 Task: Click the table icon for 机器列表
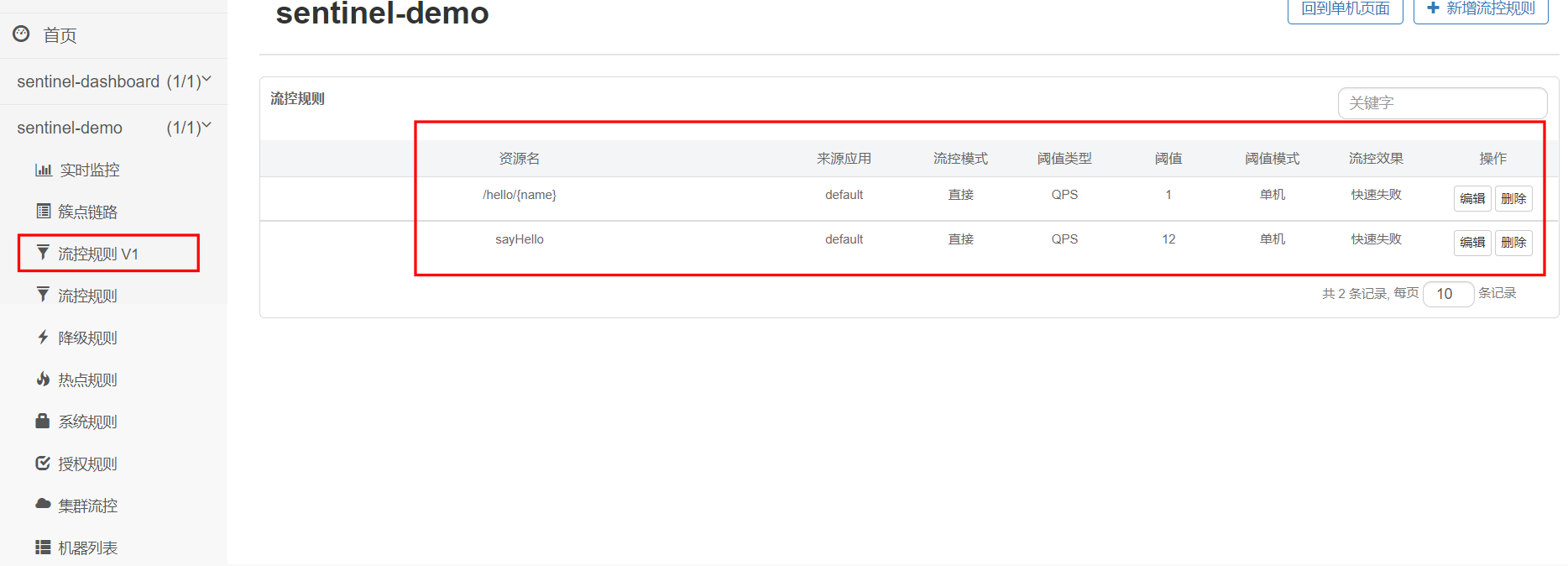coord(43,547)
